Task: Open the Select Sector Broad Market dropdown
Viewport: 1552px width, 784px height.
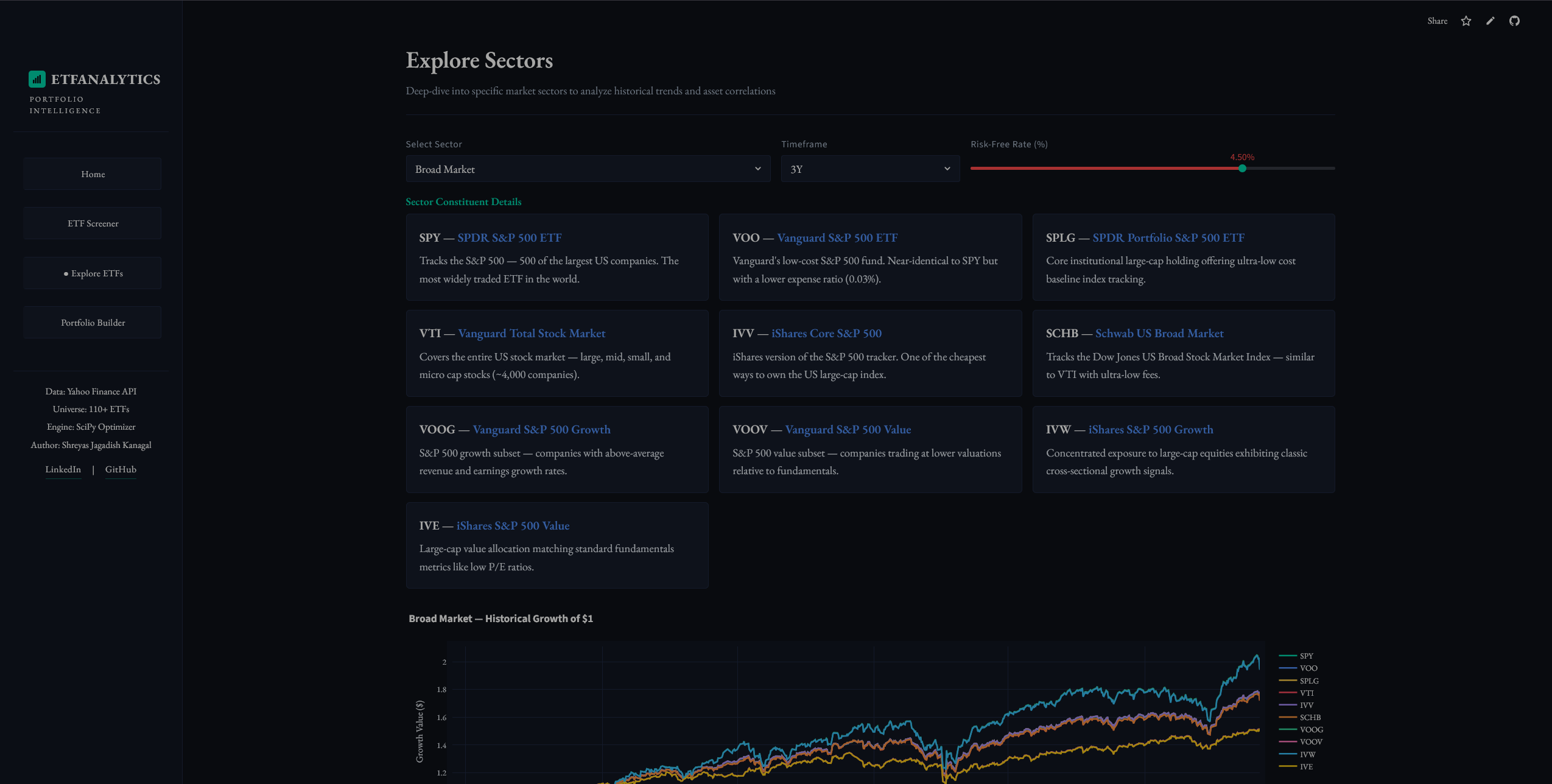Action: point(588,169)
